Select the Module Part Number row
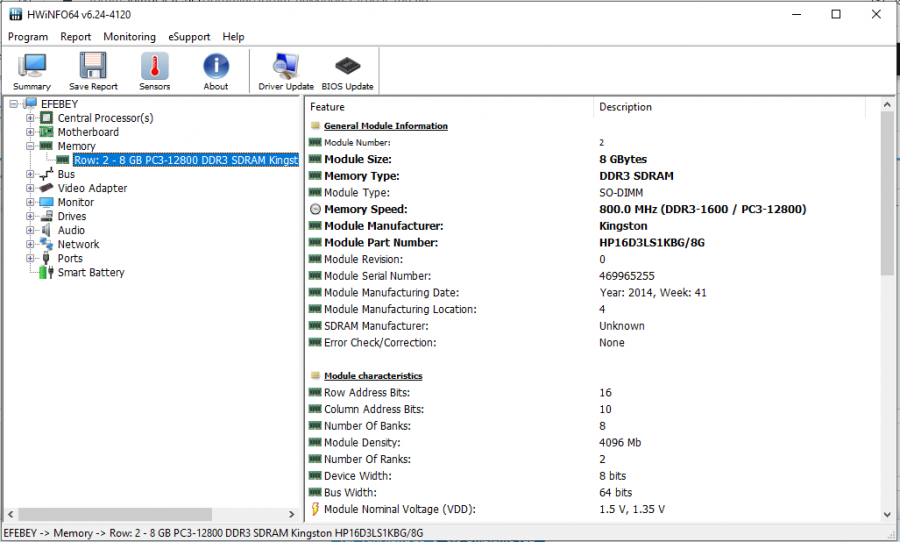900x542 pixels. 585,243
